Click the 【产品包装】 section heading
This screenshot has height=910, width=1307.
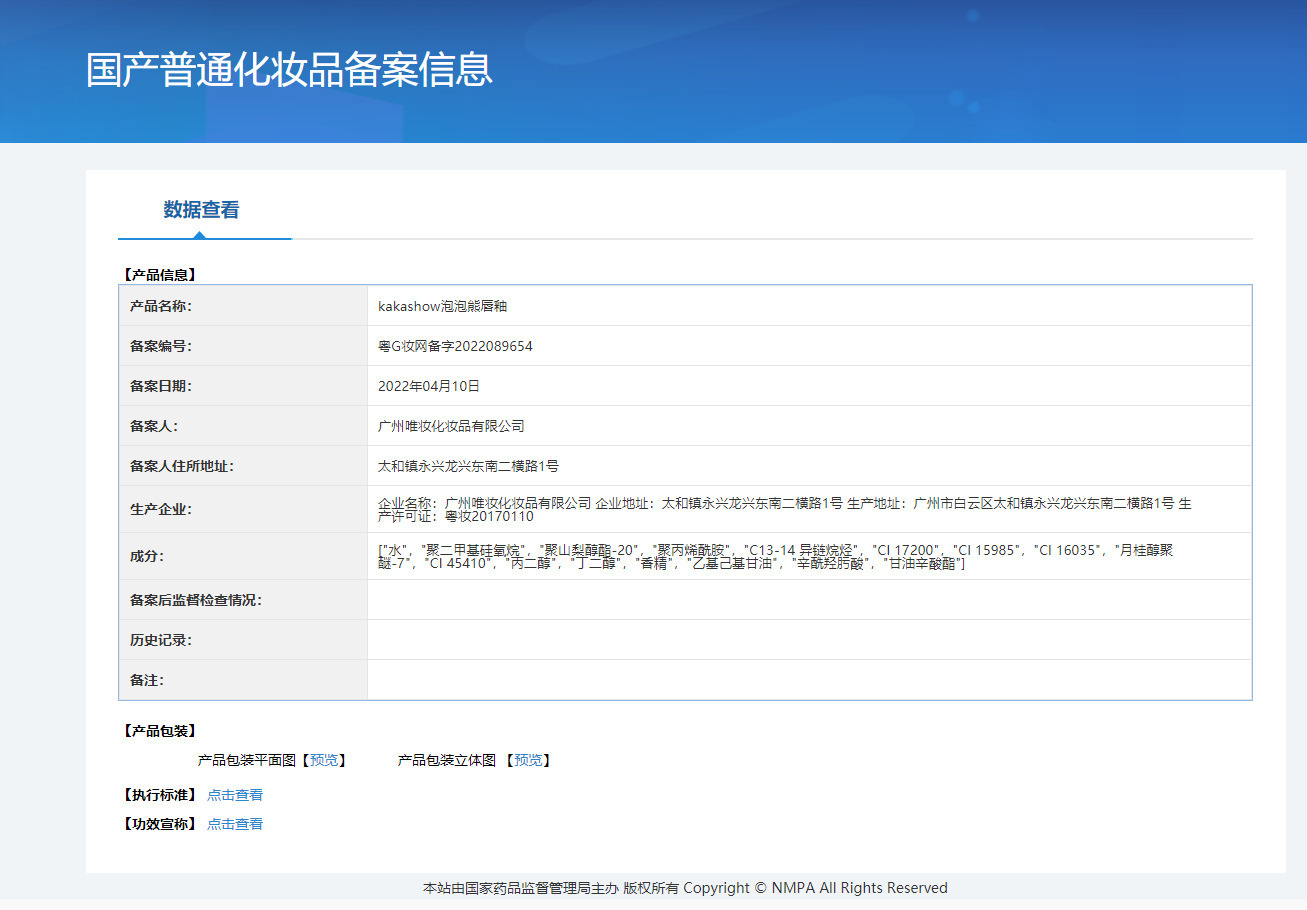click(159, 731)
